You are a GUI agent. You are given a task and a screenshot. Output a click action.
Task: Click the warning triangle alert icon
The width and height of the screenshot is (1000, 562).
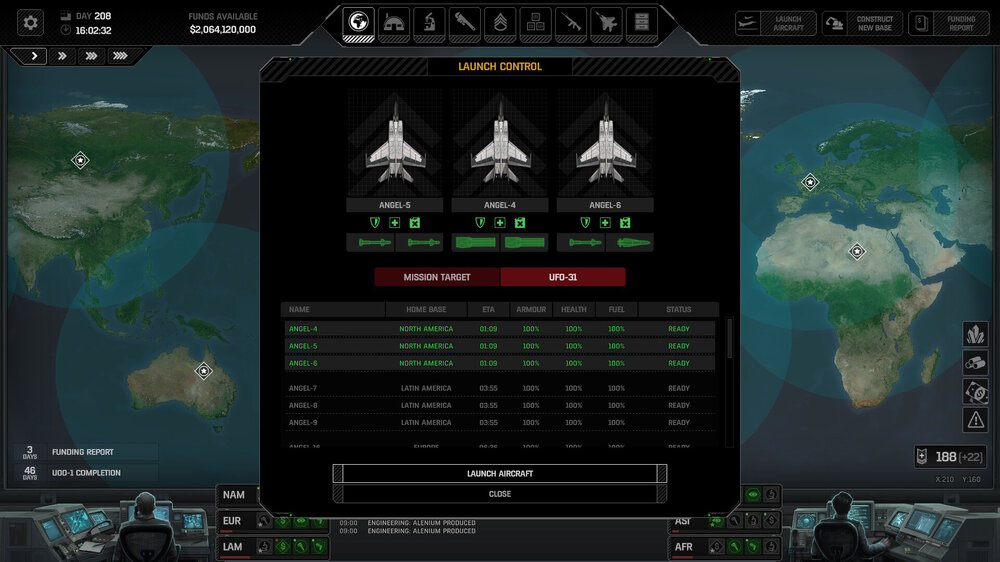click(976, 420)
